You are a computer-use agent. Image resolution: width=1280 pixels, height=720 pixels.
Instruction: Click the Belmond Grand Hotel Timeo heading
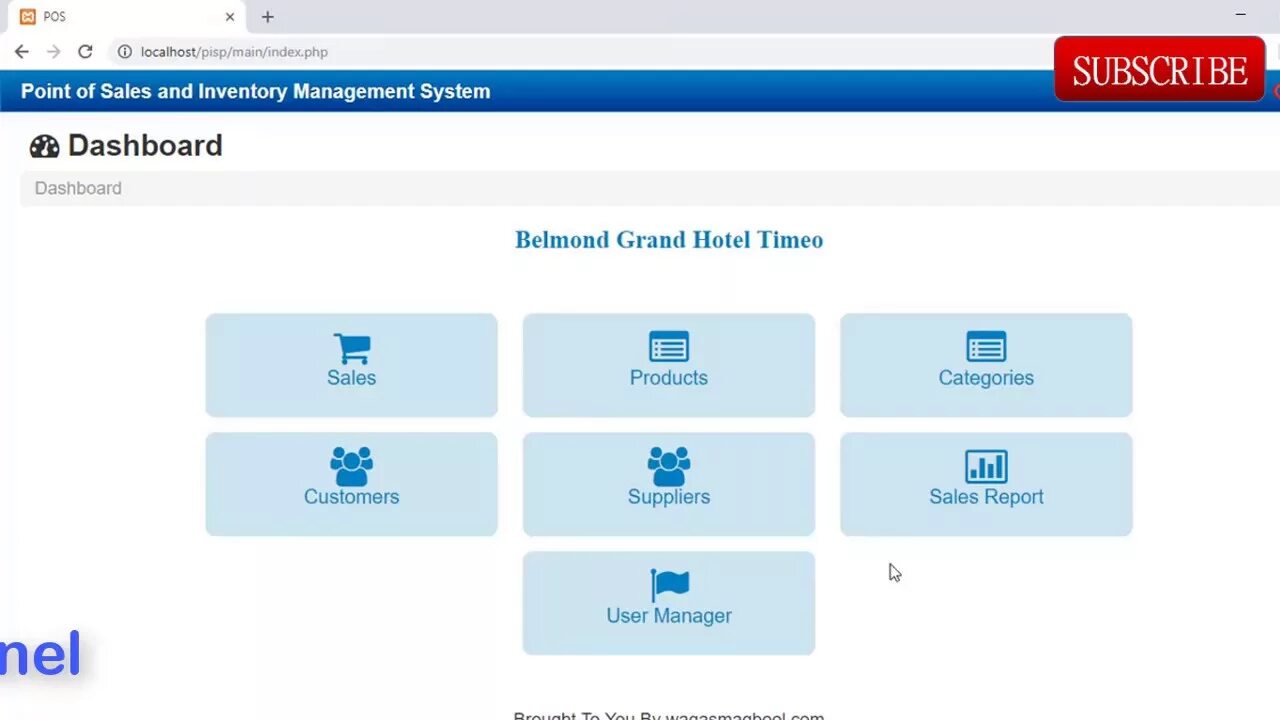669,240
